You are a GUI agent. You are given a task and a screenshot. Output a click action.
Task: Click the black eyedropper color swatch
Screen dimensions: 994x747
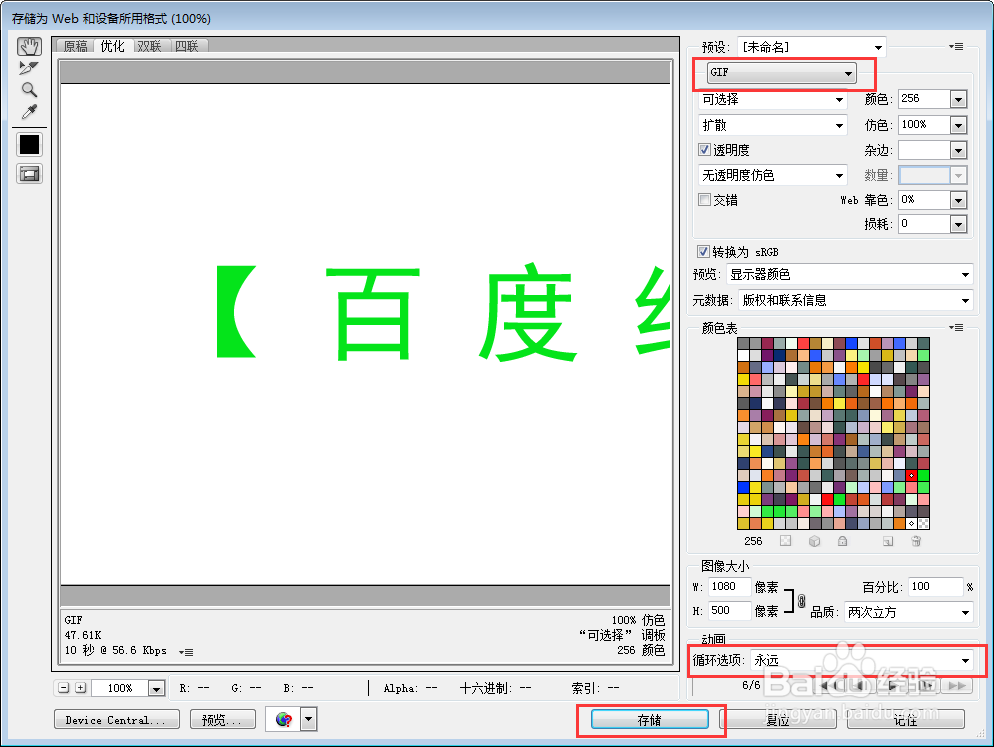pyautogui.click(x=29, y=144)
